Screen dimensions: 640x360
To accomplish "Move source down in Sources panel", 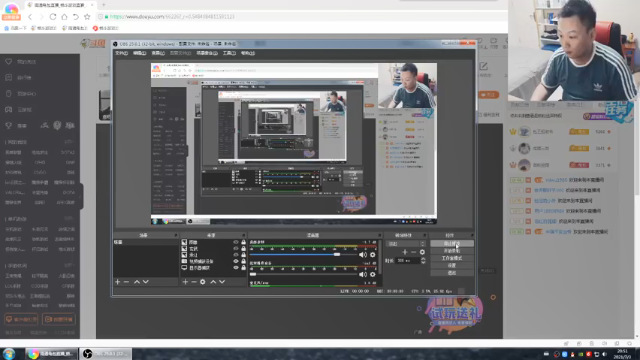I will [x=222, y=282].
